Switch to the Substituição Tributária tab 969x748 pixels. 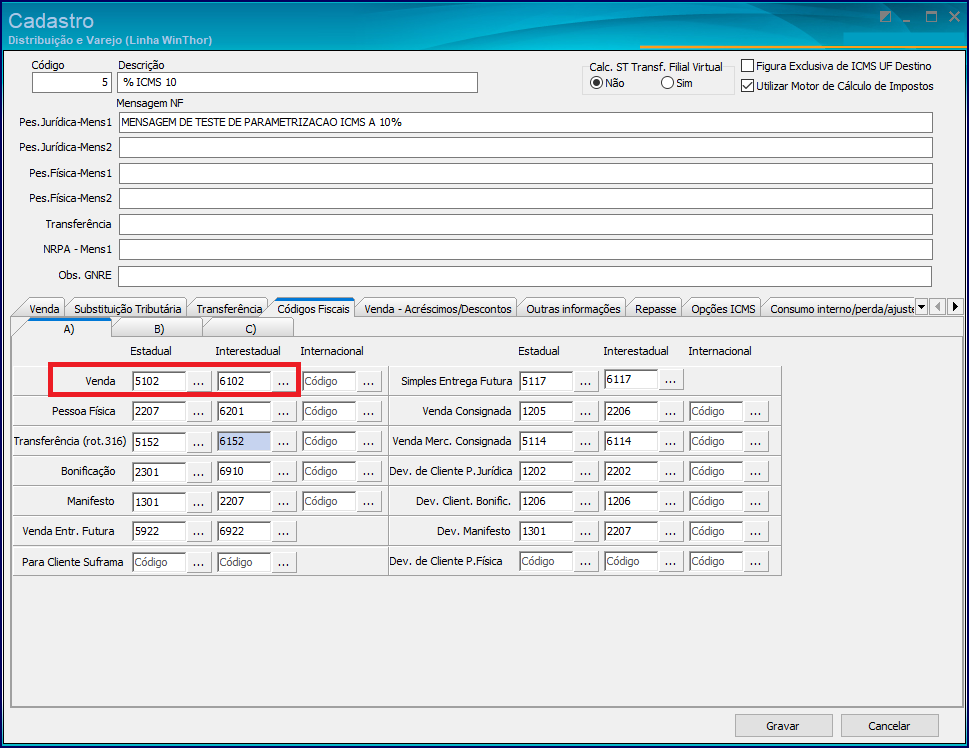click(127, 308)
